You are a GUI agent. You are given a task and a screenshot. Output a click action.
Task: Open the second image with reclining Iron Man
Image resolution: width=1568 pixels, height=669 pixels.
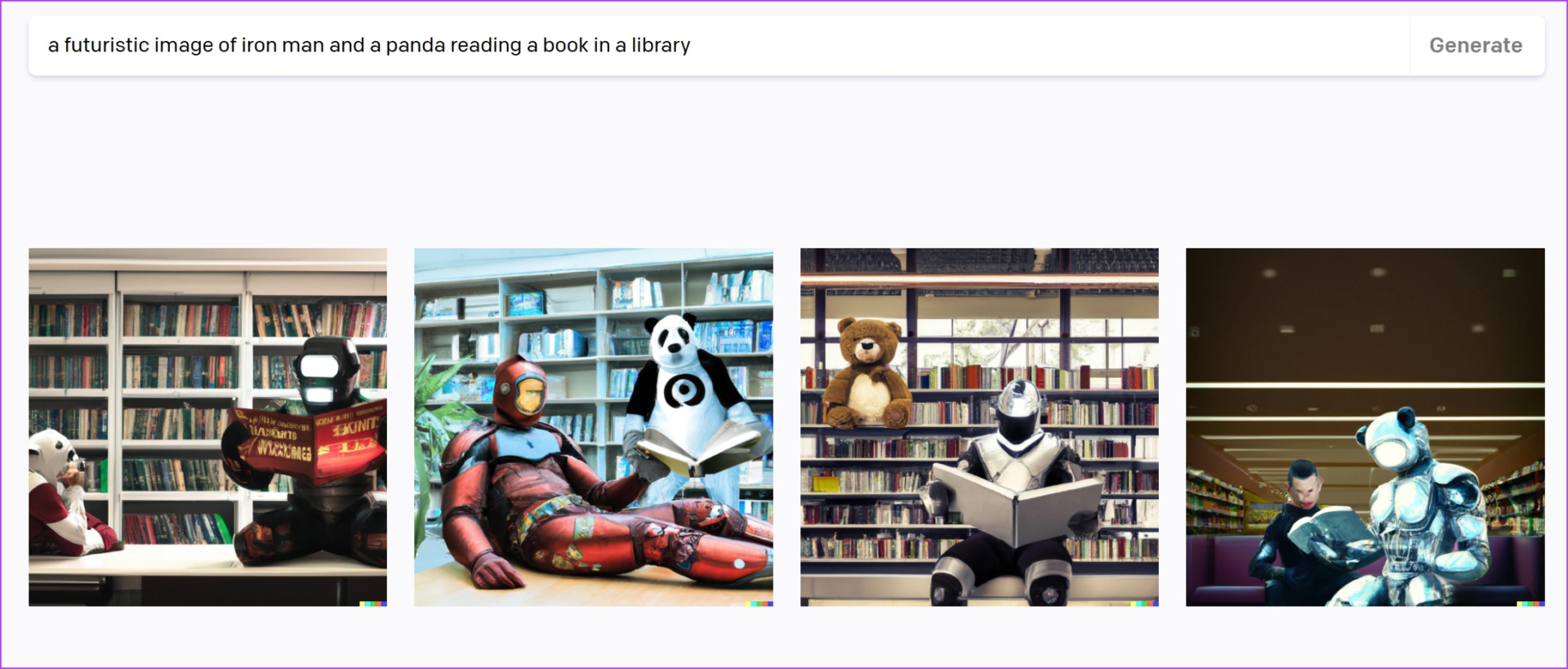point(594,427)
